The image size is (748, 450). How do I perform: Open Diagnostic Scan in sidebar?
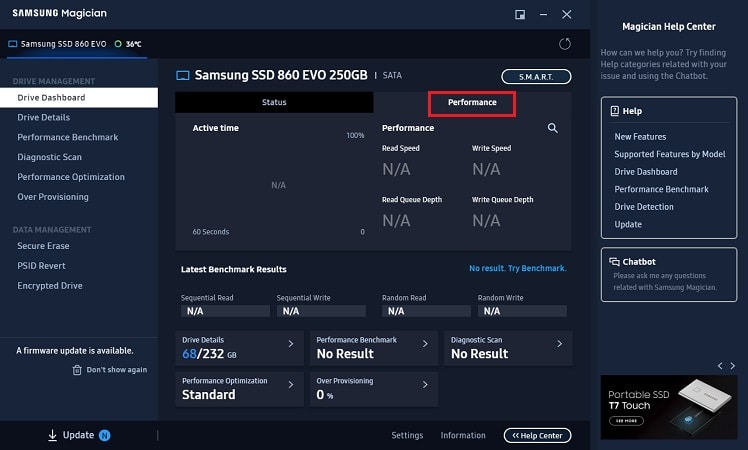[x=50, y=157]
